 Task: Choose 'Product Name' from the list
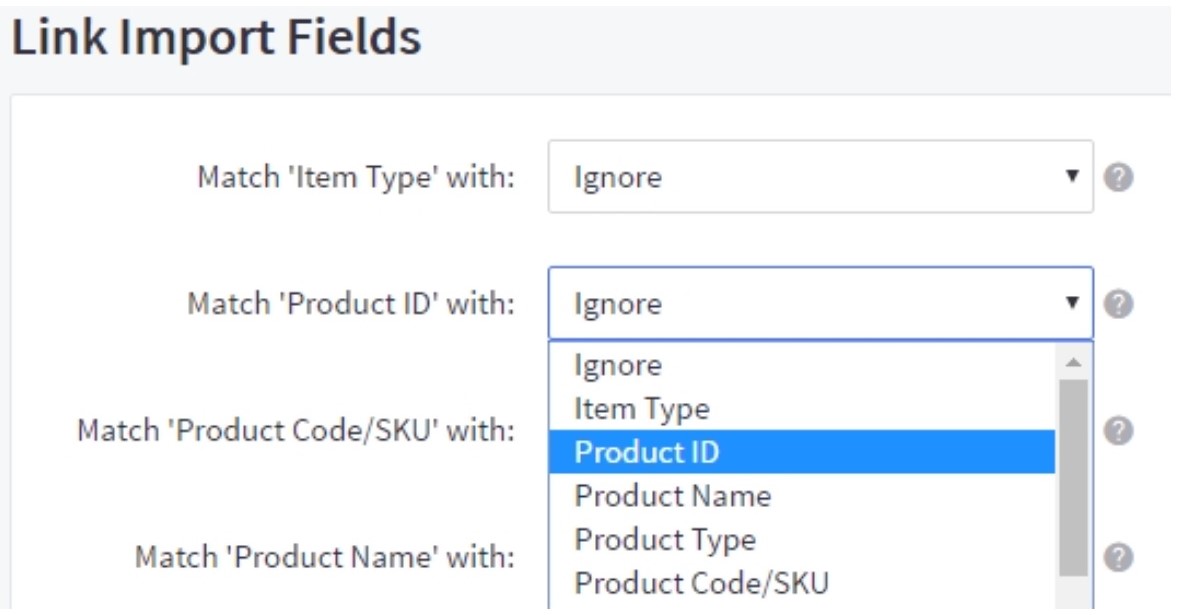672,495
